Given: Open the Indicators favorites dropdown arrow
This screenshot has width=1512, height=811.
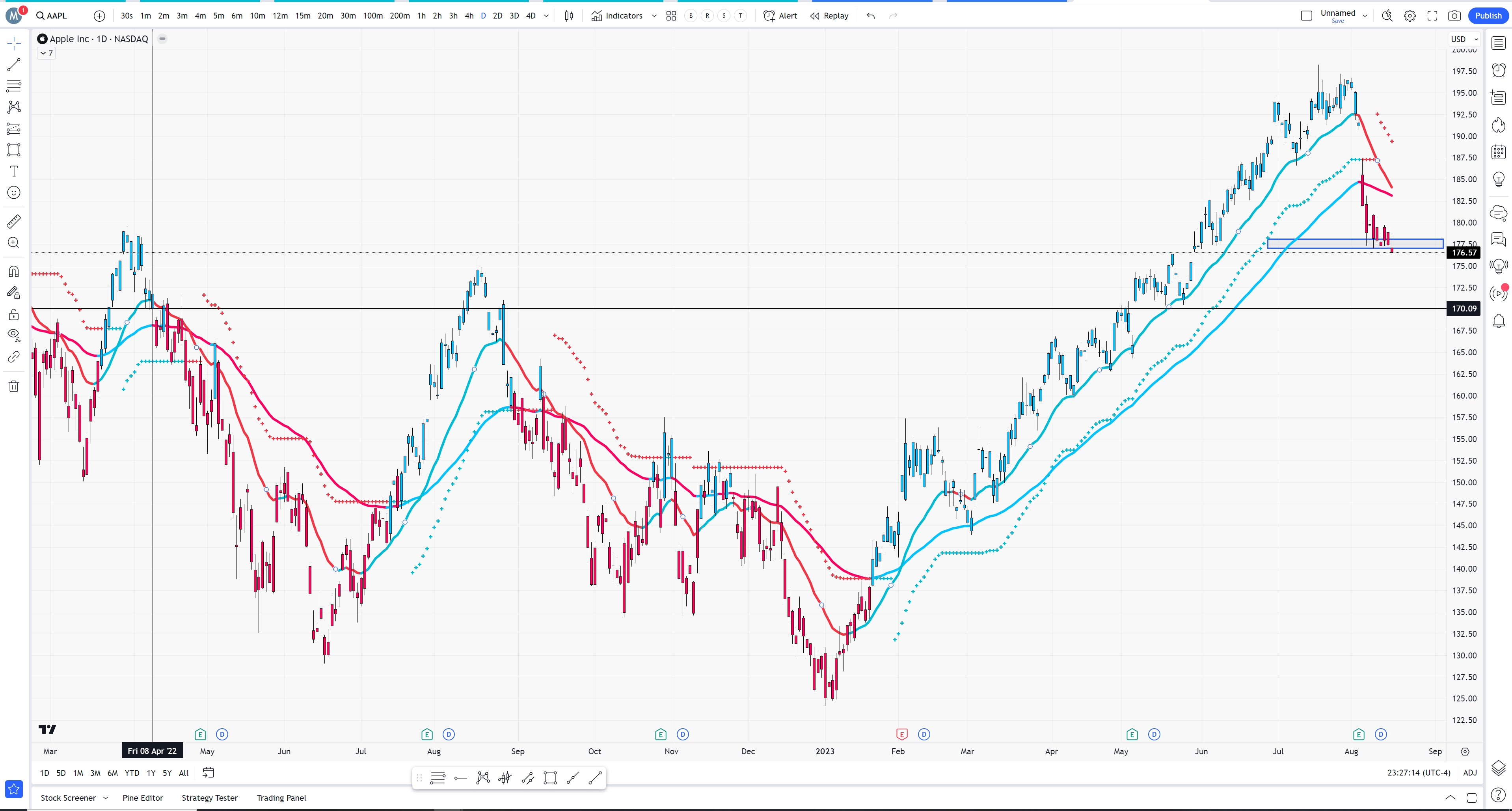Looking at the screenshot, I should (x=654, y=16).
